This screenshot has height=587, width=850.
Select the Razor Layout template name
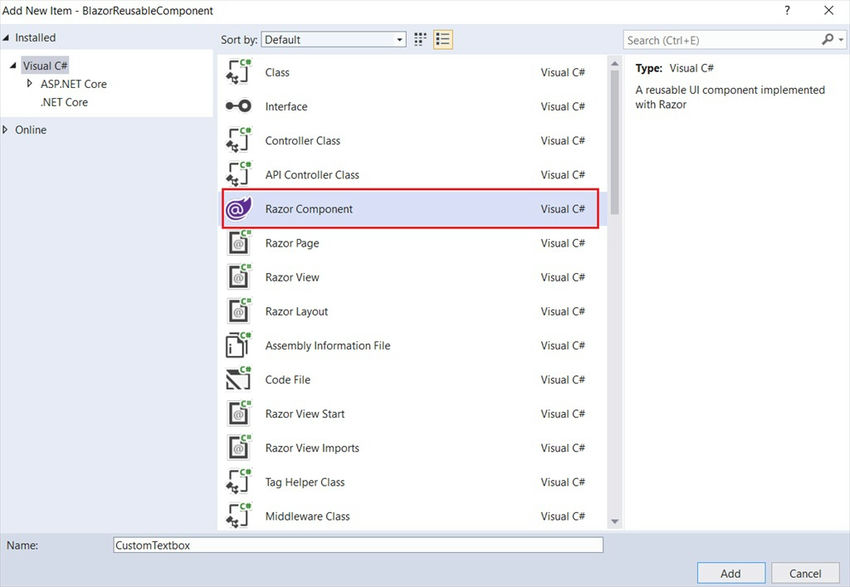297,312
